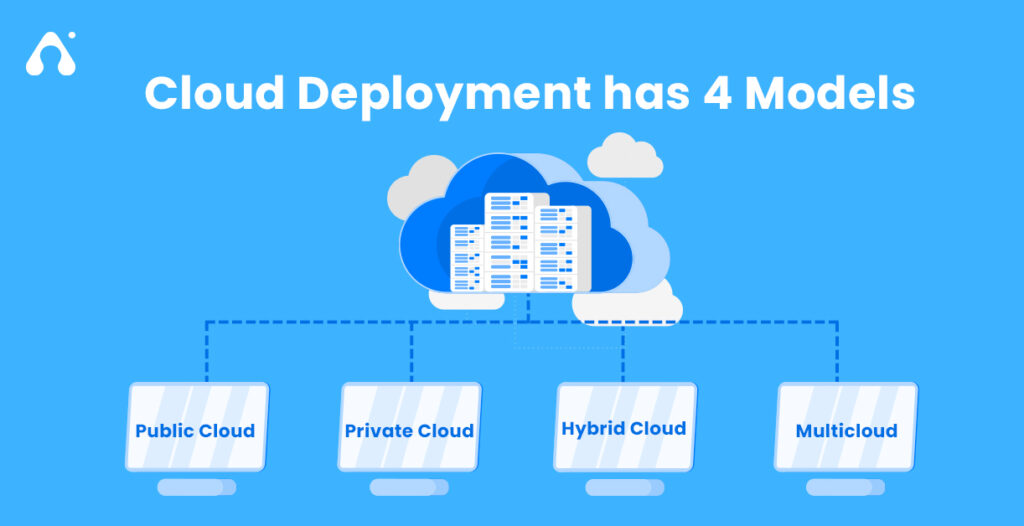Click the "Multicloud" label text
This screenshot has width=1024, height=526.
(846, 431)
